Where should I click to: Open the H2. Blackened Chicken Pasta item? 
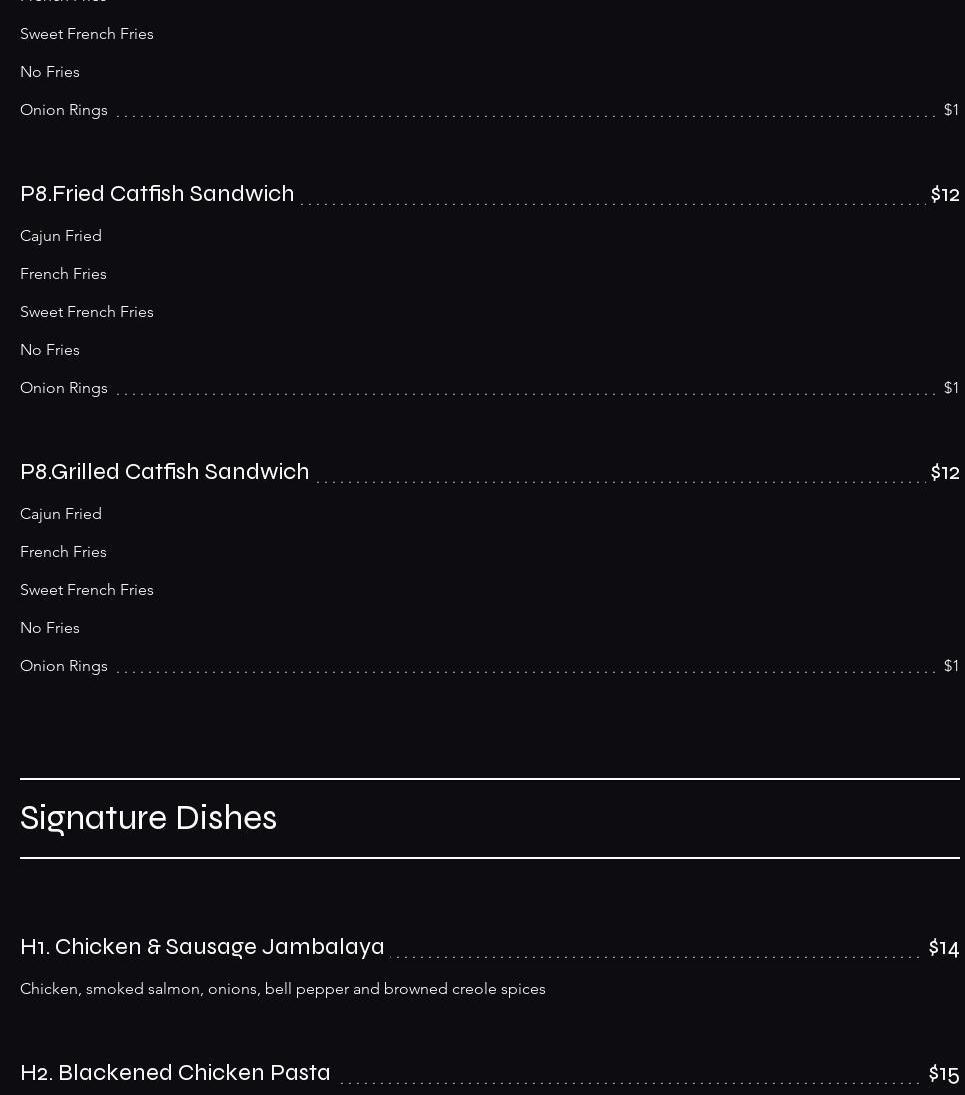click(x=175, y=1073)
